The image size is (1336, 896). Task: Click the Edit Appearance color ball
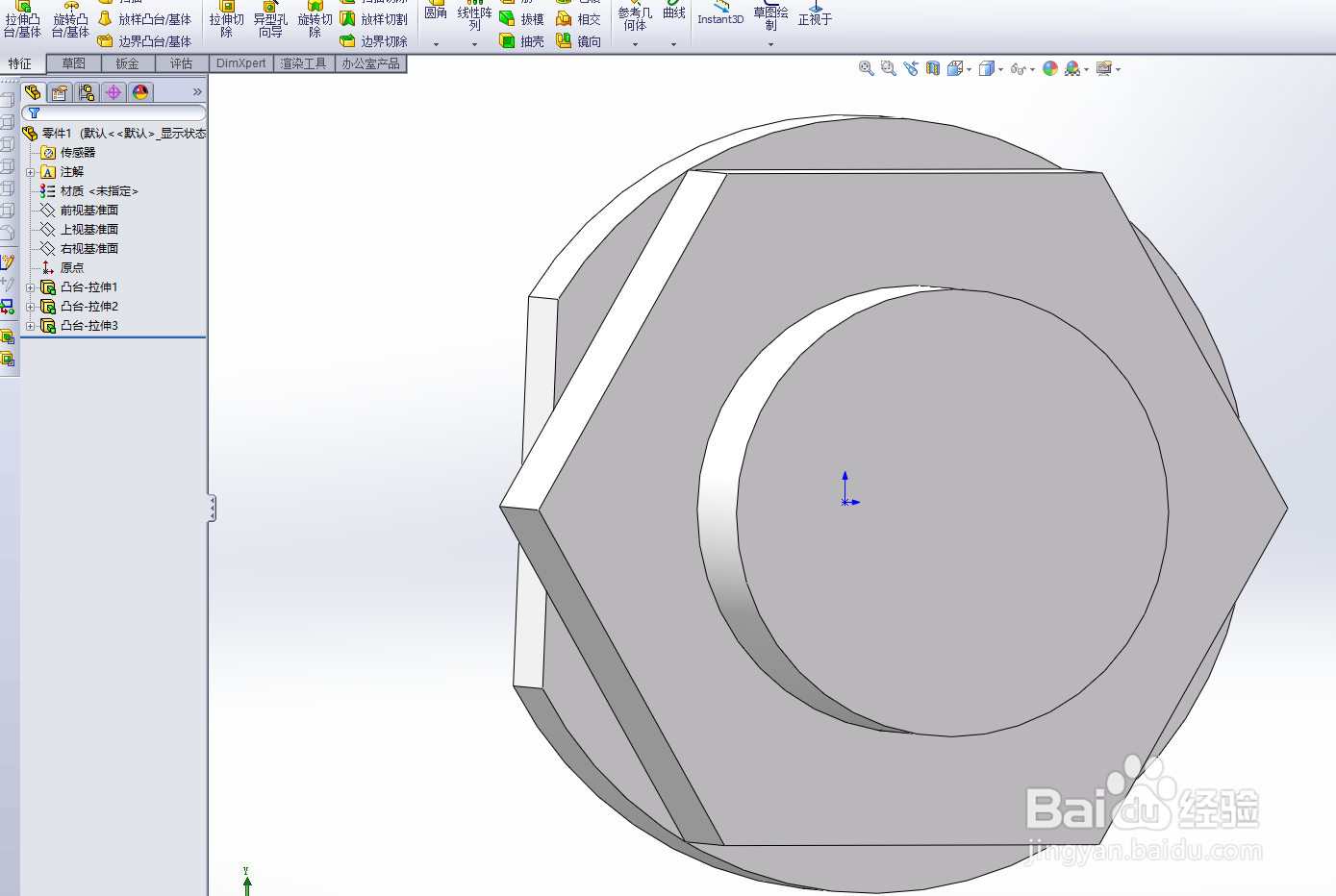[x=1050, y=68]
